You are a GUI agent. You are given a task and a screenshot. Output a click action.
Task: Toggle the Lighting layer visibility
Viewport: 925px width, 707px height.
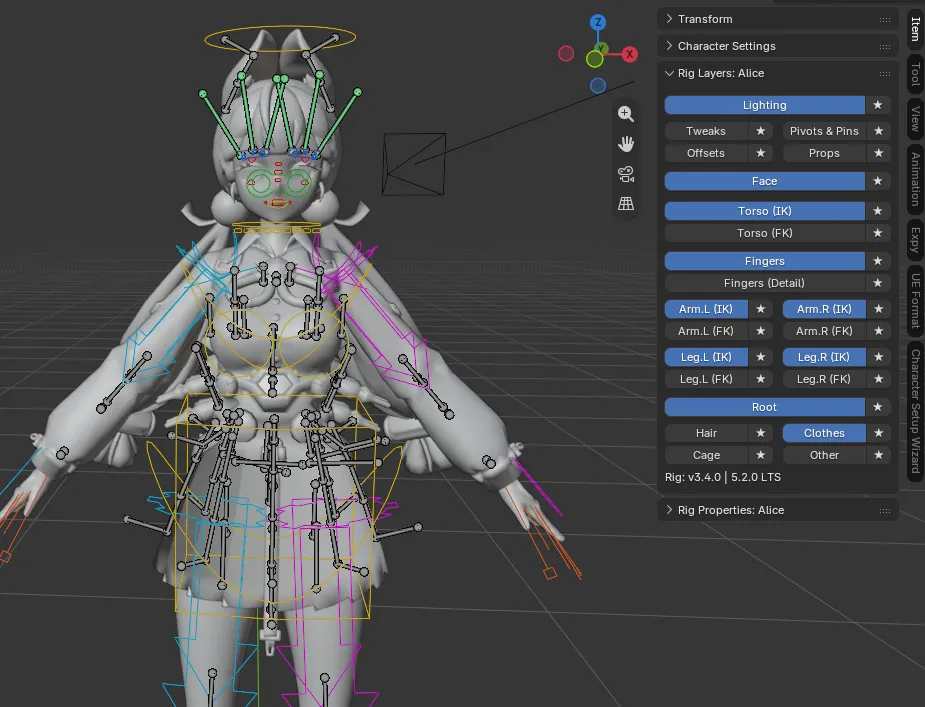(x=765, y=105)
